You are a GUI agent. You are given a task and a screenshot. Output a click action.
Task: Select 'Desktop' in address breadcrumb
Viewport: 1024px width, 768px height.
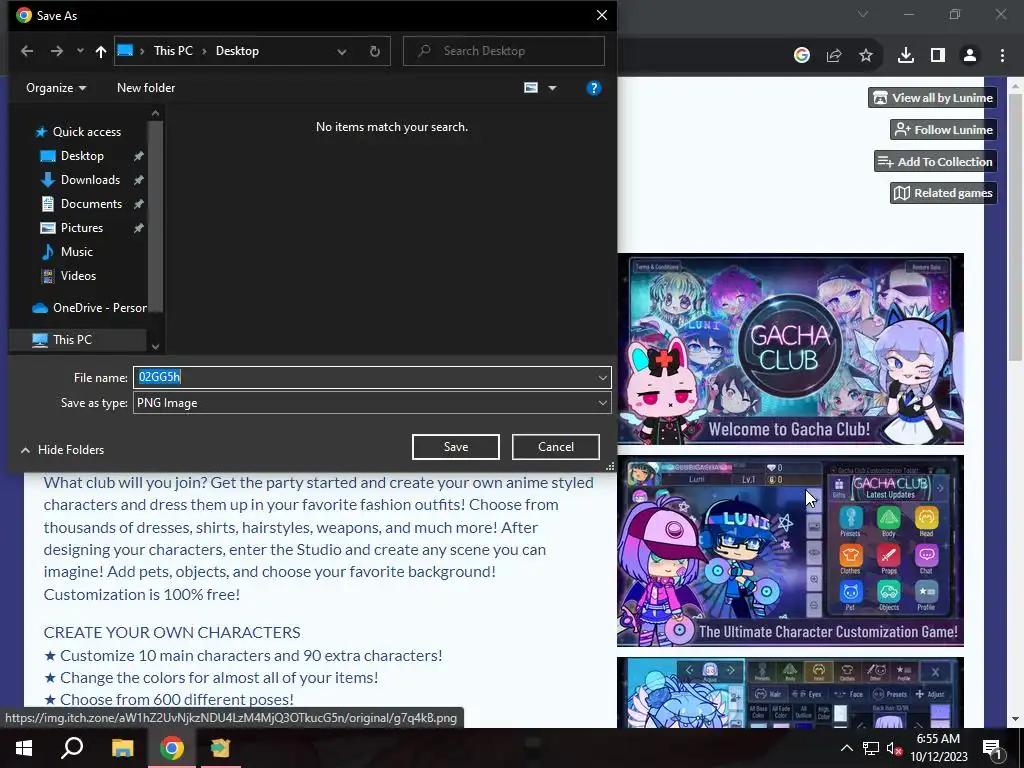[x=237, y=51]
